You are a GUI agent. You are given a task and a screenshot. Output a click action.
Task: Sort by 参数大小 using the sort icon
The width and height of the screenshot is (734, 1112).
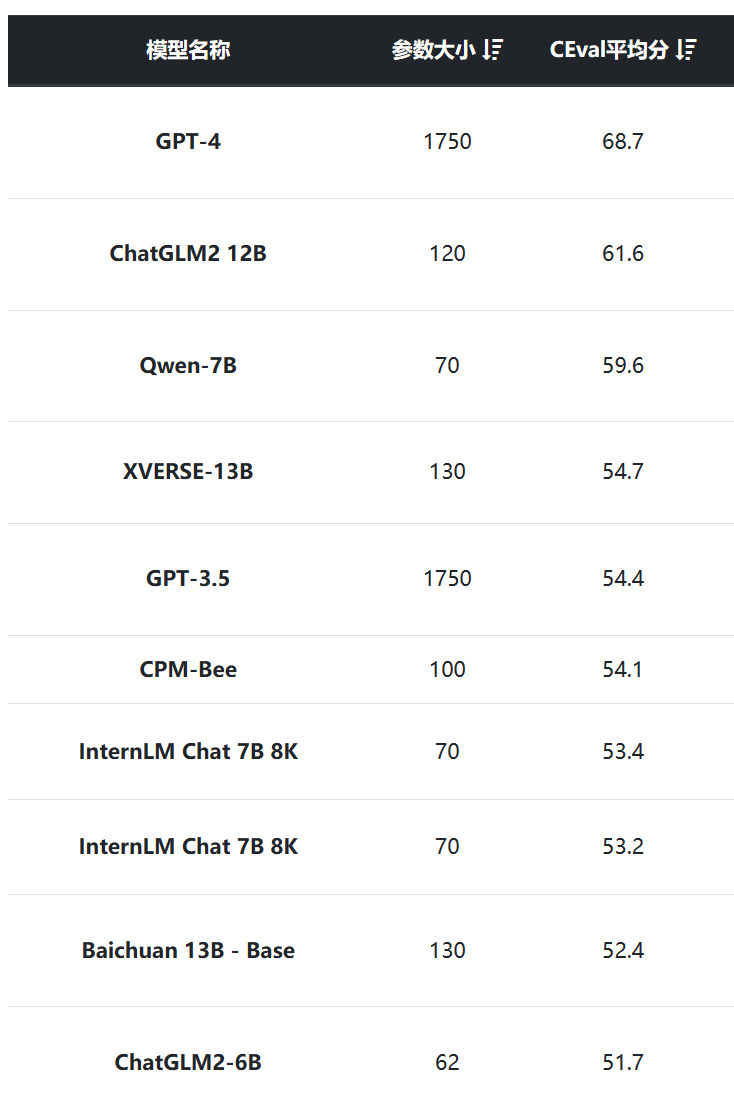493,50
